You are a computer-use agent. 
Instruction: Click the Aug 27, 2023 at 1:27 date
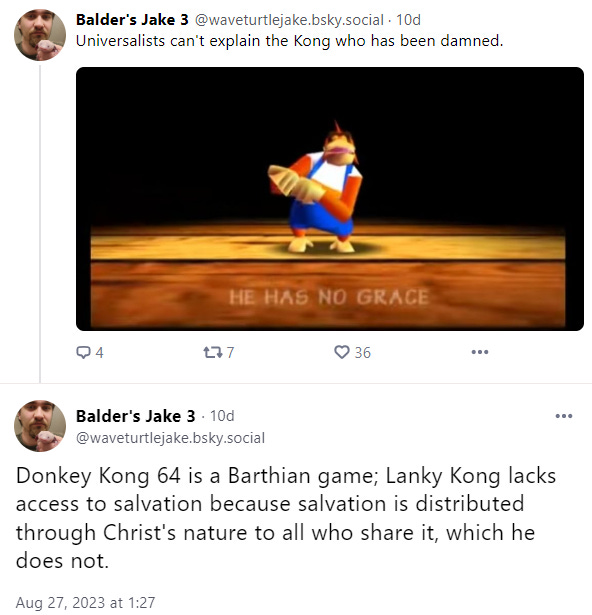tap(86, 602)
